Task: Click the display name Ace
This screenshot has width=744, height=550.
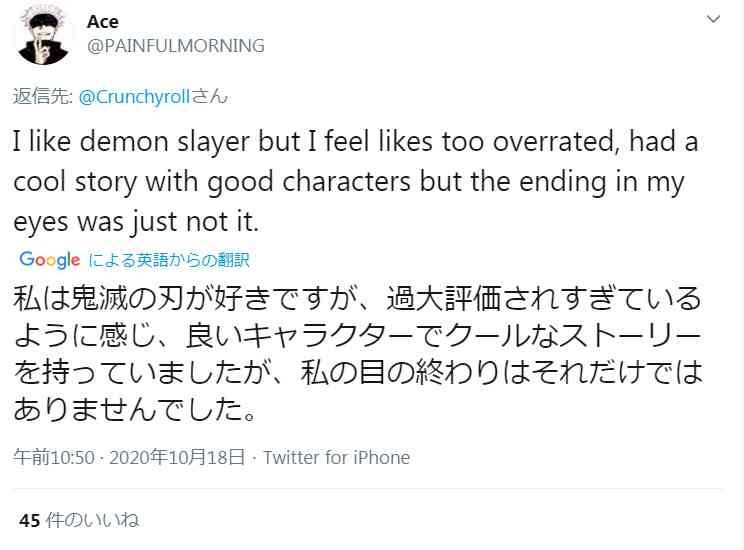Action: (103, 22)
